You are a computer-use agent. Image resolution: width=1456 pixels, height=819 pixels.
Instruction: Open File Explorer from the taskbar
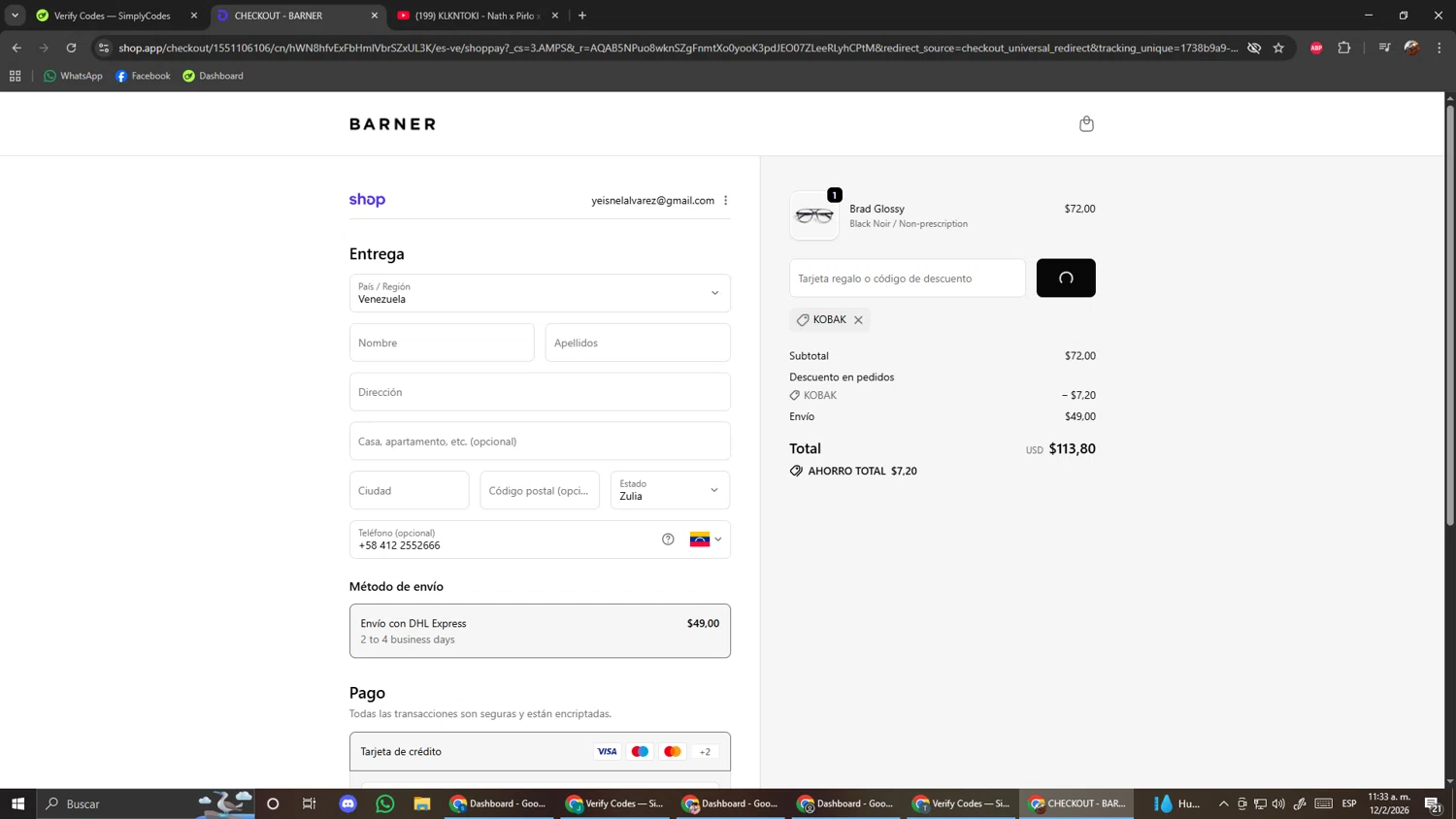coord(422,803)
